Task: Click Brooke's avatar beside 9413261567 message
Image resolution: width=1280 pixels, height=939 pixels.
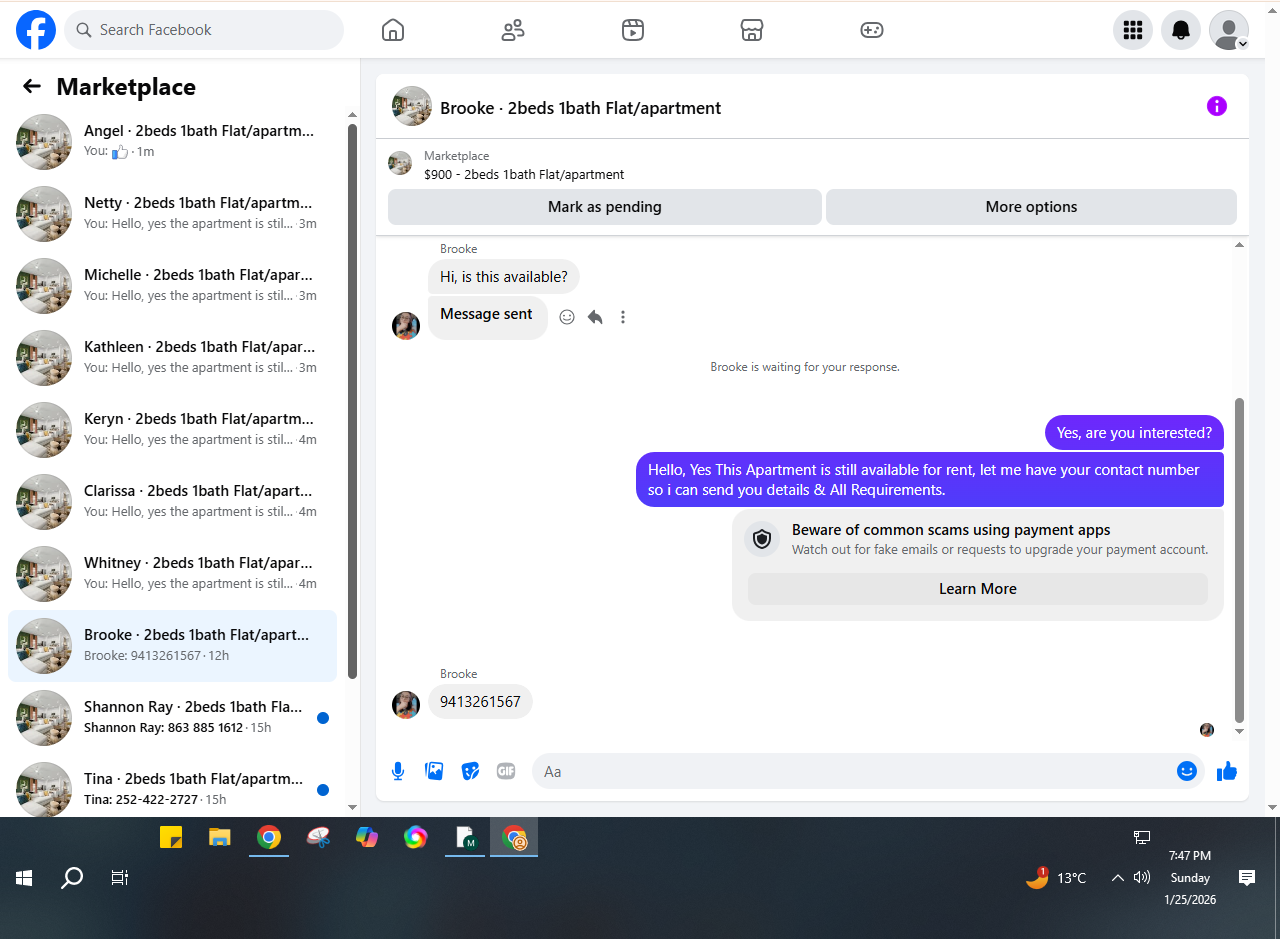Action: [x=406, y=704]
